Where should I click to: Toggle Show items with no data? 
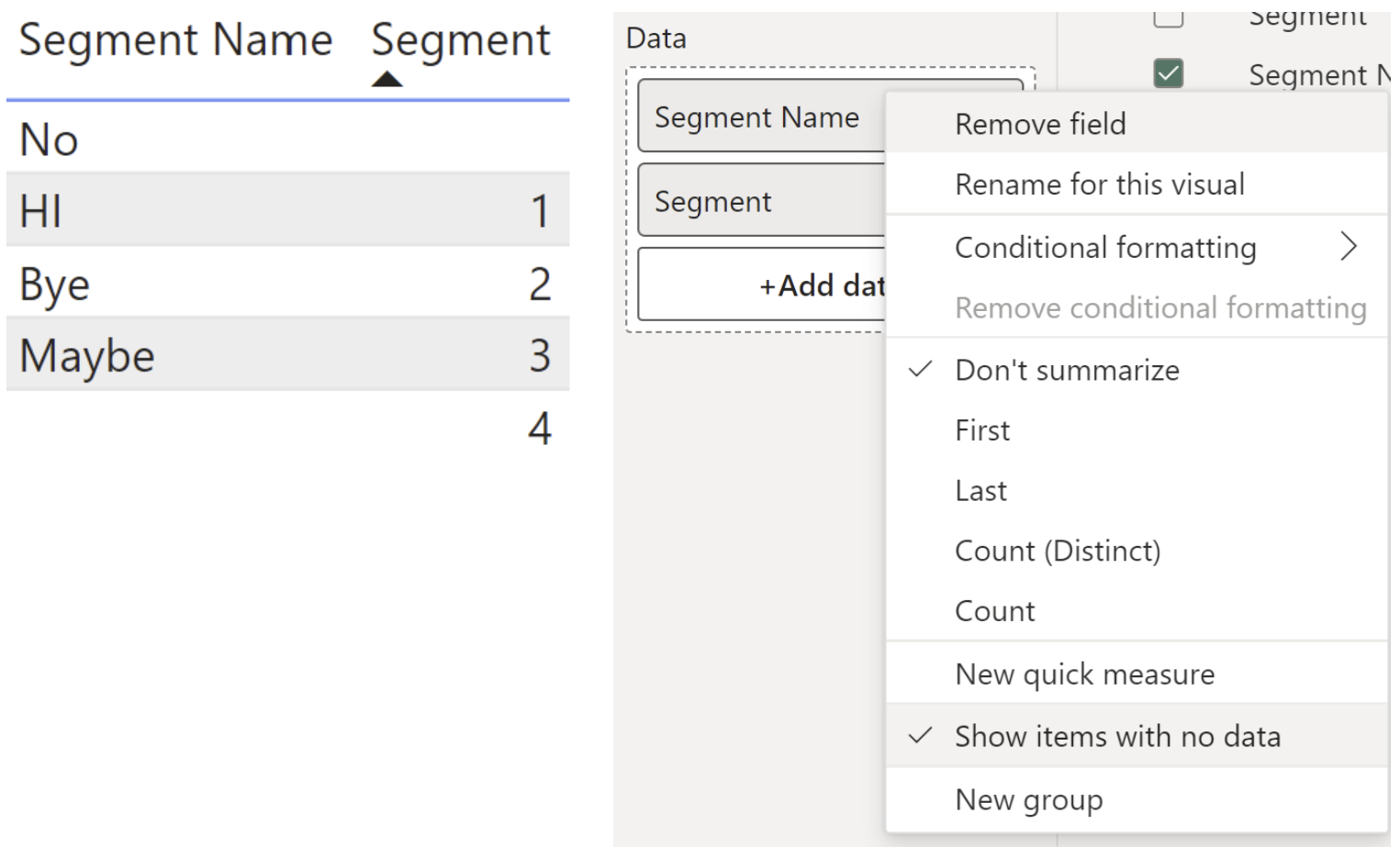pyautogui.click(x=1117, y=736)
